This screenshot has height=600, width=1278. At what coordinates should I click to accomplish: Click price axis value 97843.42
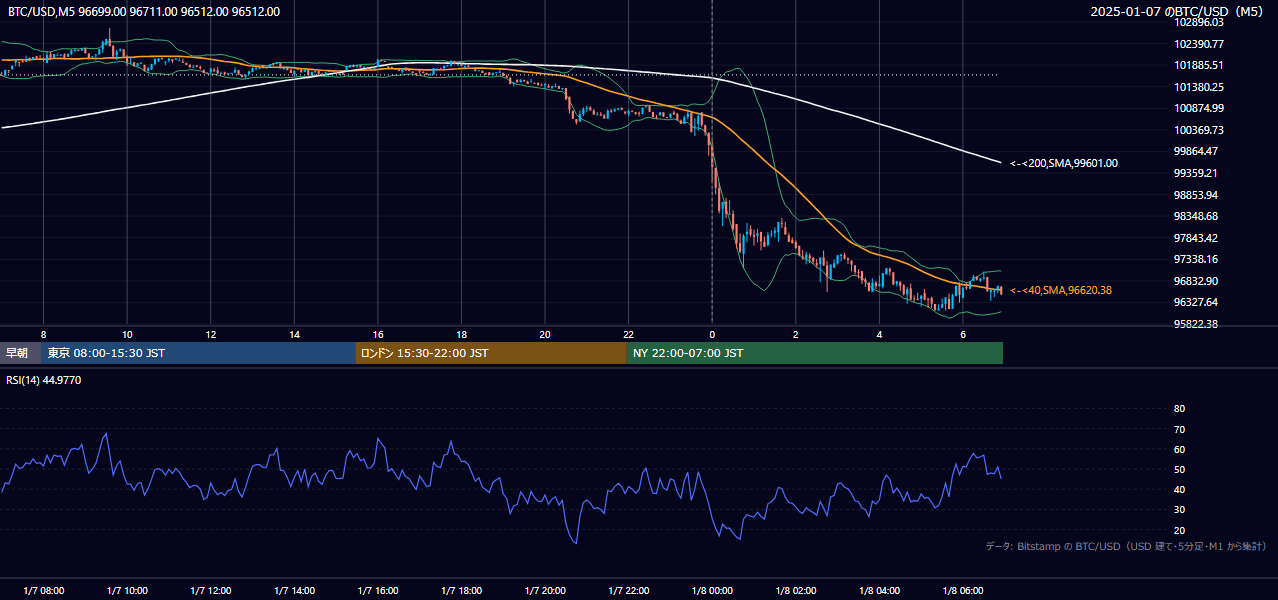pyautogui.click(x=1196, y=238)
